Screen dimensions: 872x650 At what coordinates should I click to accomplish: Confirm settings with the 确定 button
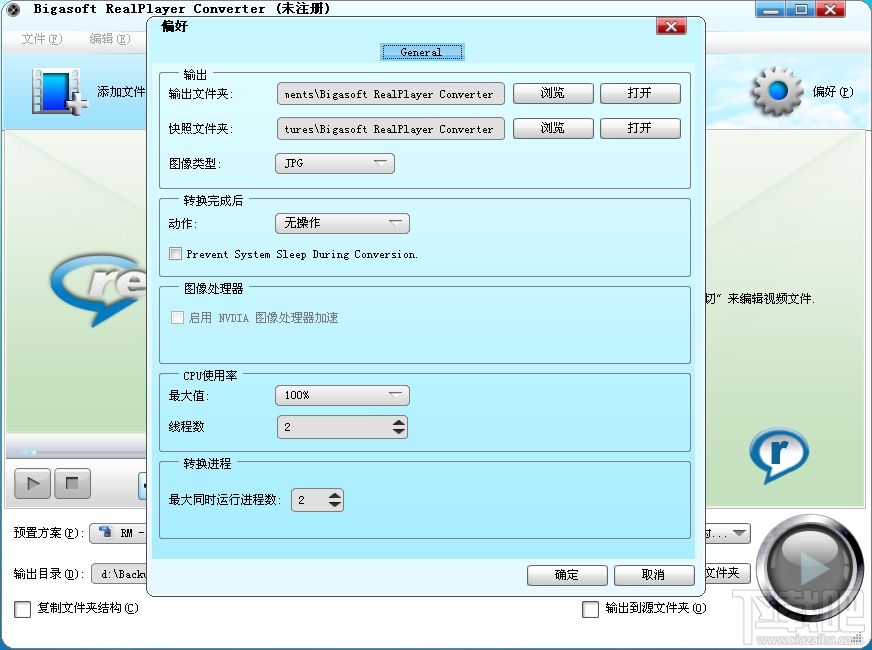pyautogui.click(x=566, y=575)
